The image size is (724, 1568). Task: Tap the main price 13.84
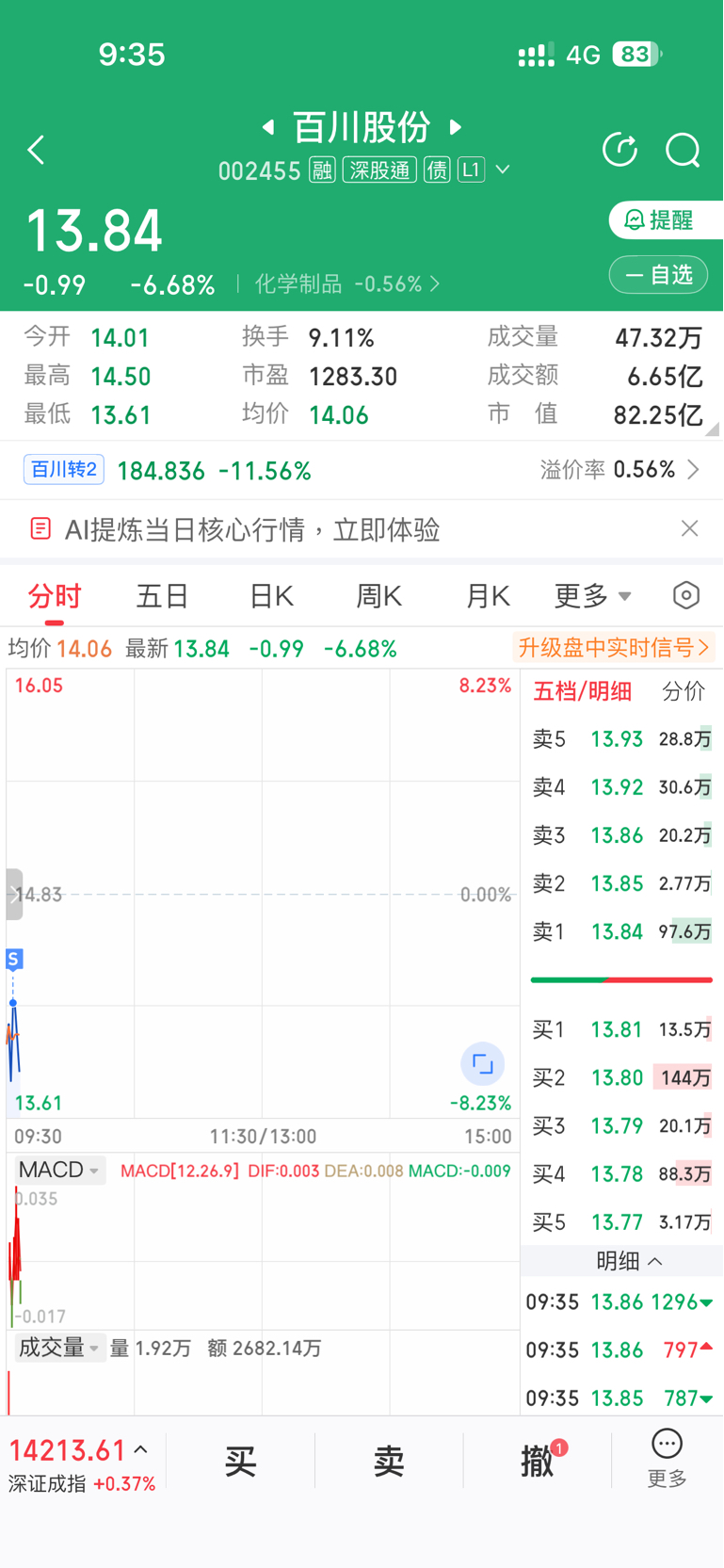94,232
